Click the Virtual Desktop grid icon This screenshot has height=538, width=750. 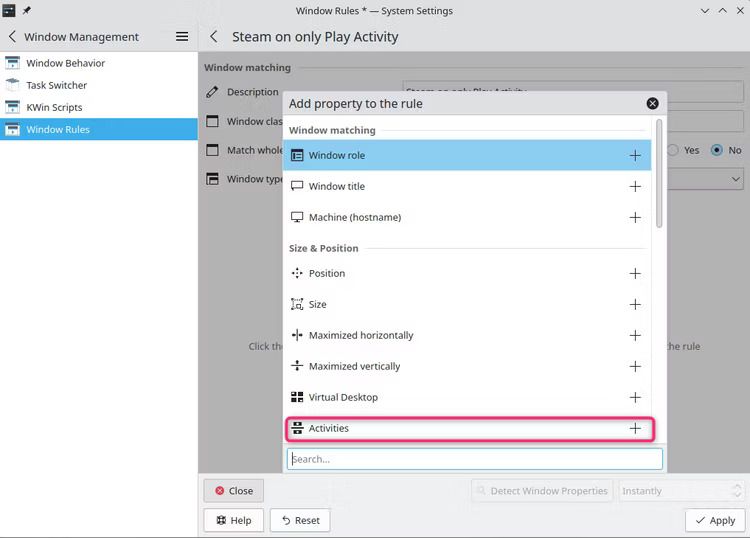coord(297,397)
